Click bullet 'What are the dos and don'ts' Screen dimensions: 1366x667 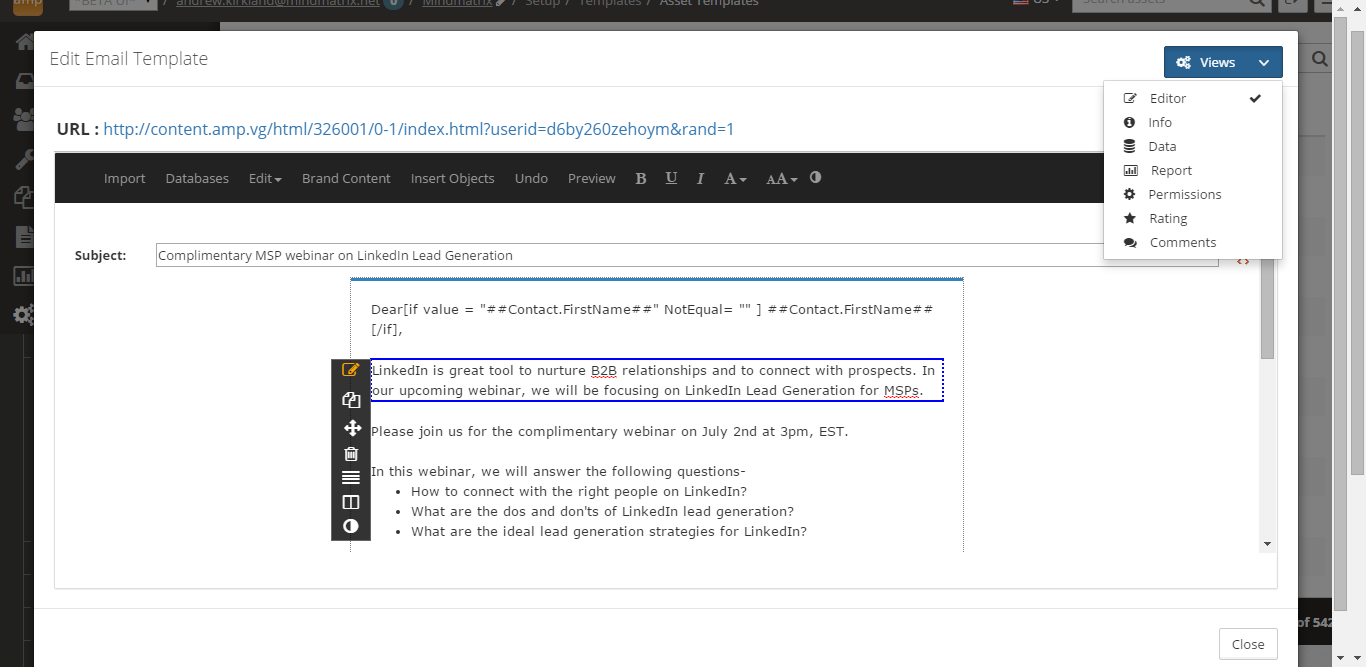point(602,511)
